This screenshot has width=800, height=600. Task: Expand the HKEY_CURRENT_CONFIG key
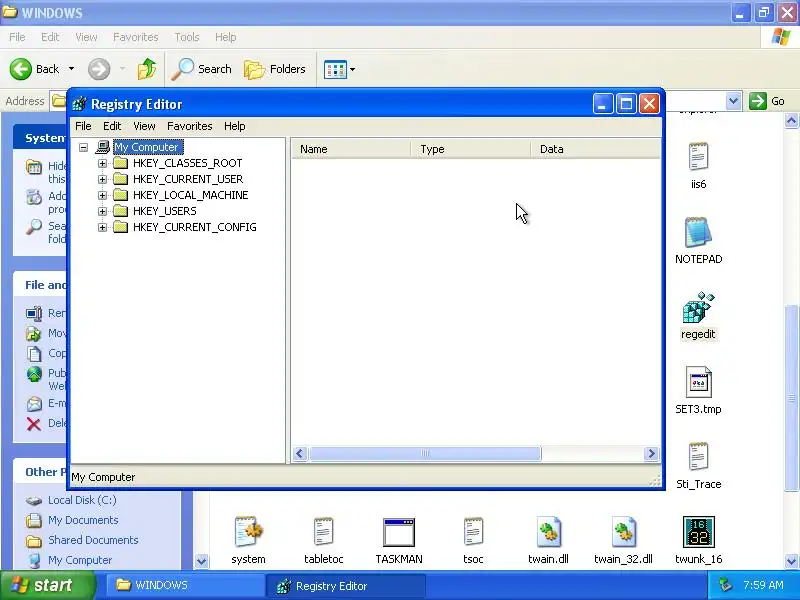coord(103,227)
